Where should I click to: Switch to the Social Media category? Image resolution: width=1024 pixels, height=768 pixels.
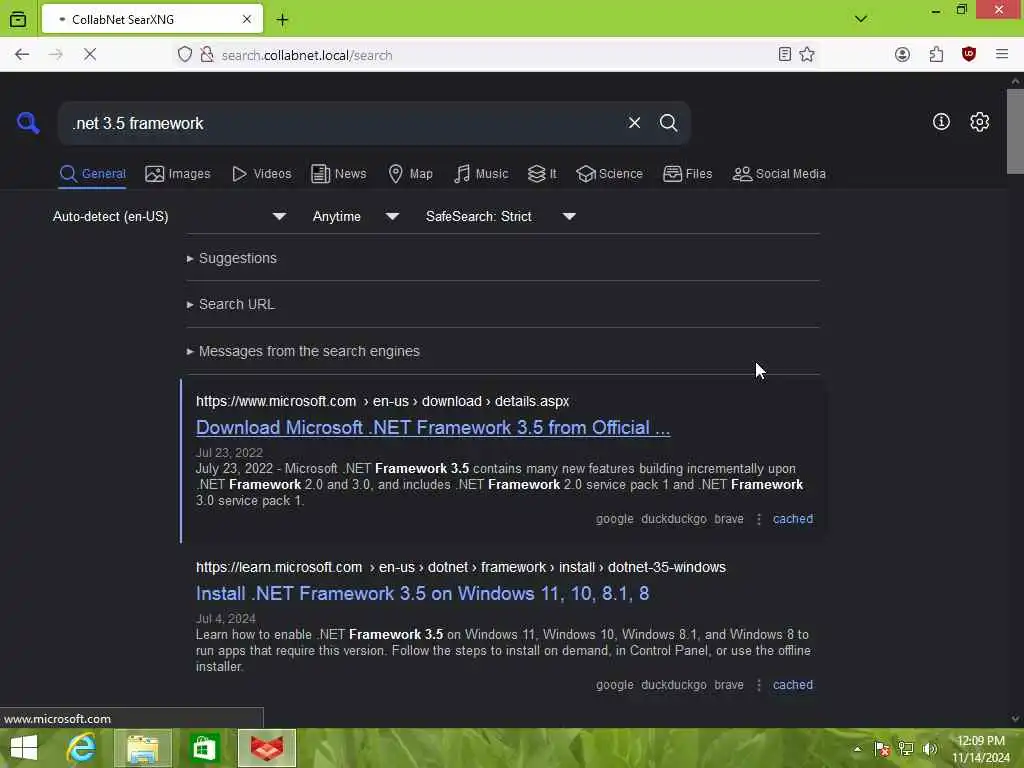(779, 174)
